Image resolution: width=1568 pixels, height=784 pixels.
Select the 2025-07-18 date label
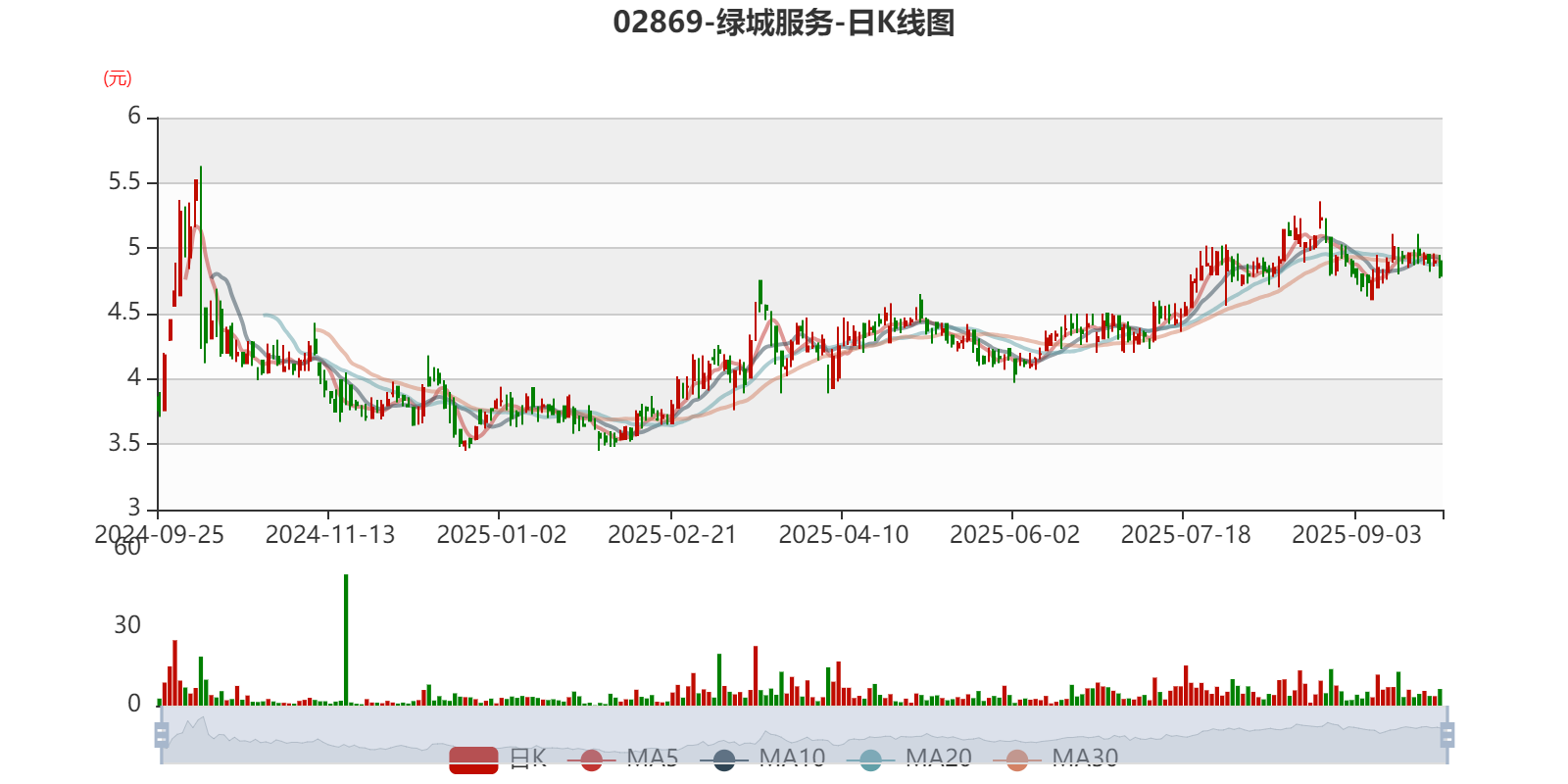(x=1186, y=535)
